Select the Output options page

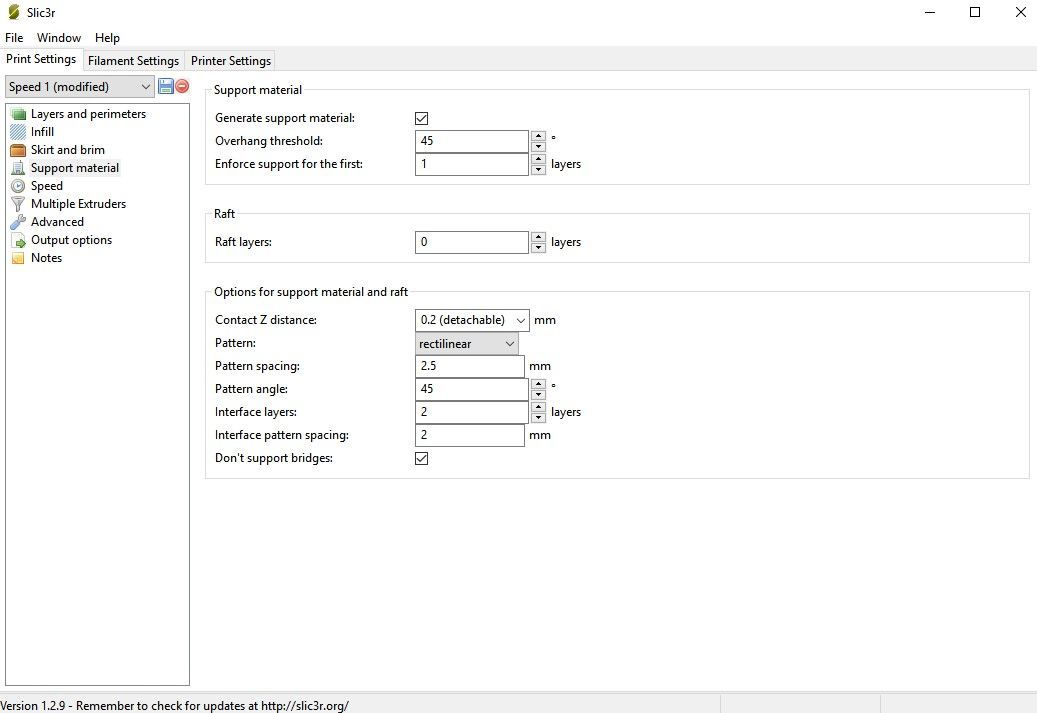point(71,240)
